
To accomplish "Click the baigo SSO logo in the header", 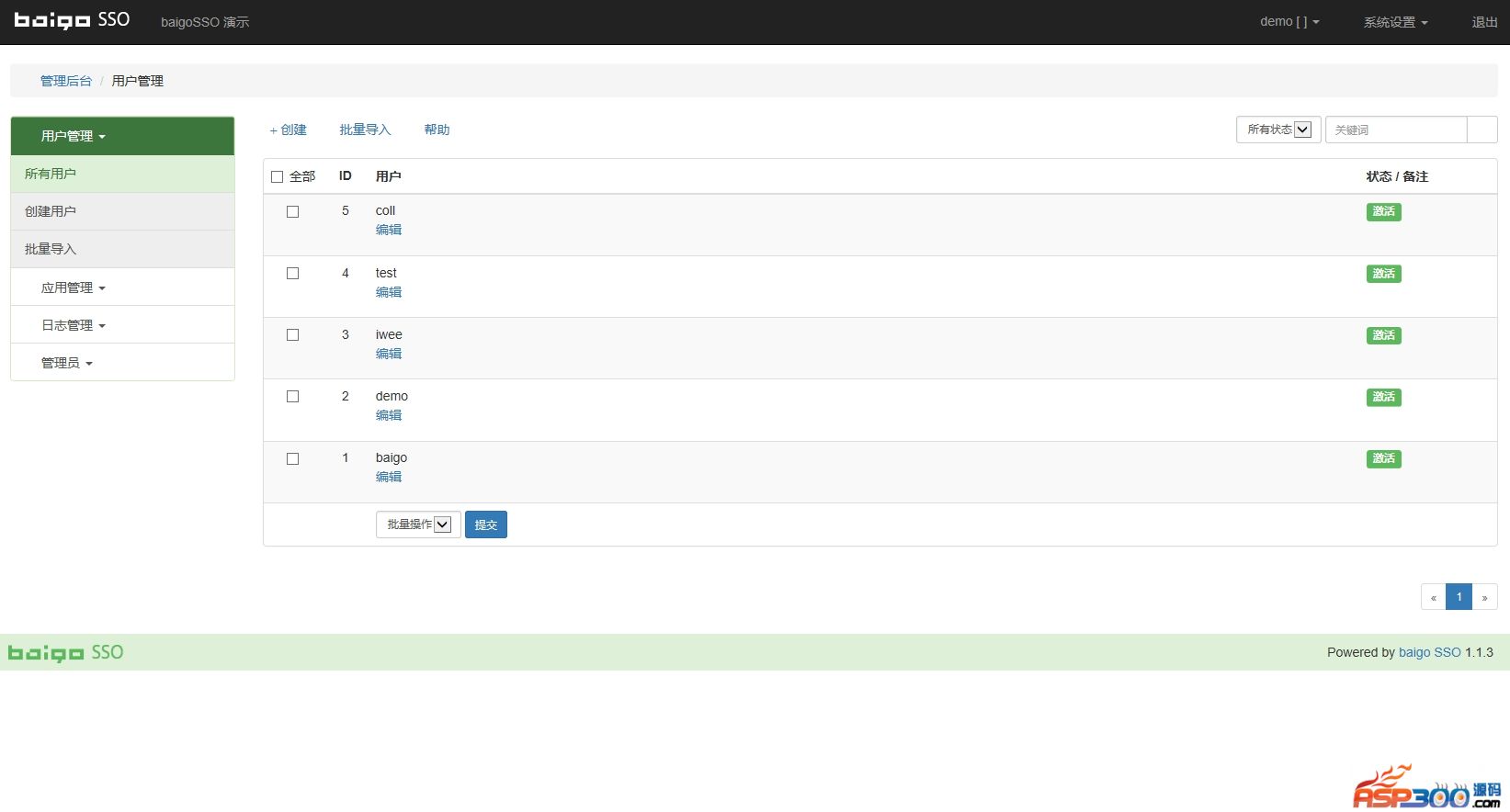I will (72, 20).
